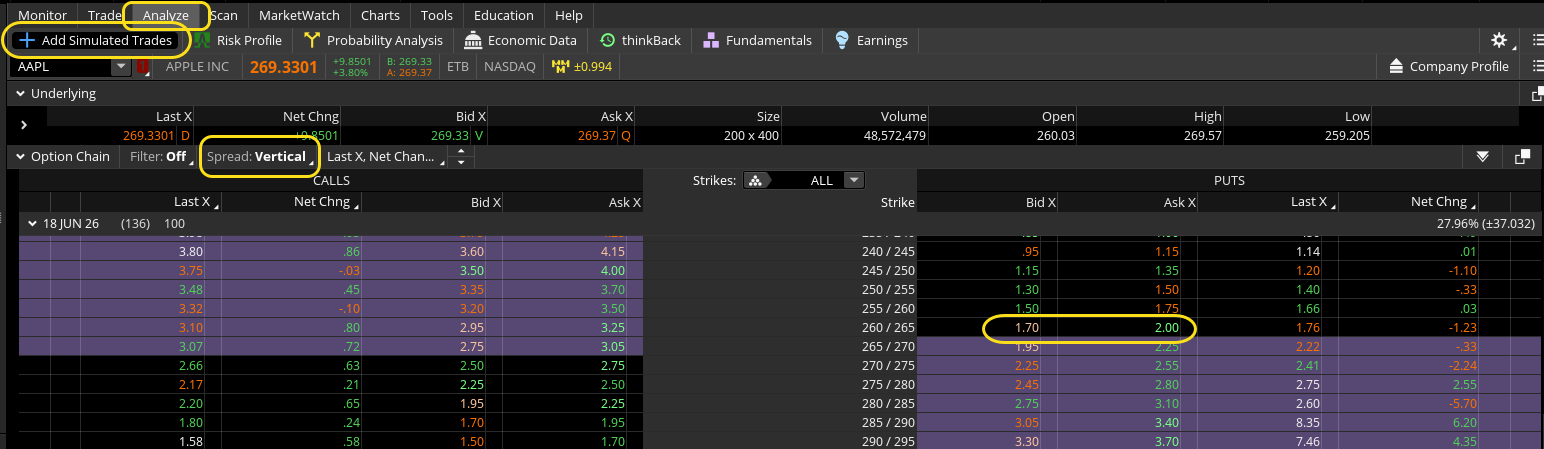Click the strikes pyramid icon
Screen dimensions: 1544x449
point(756,181)
